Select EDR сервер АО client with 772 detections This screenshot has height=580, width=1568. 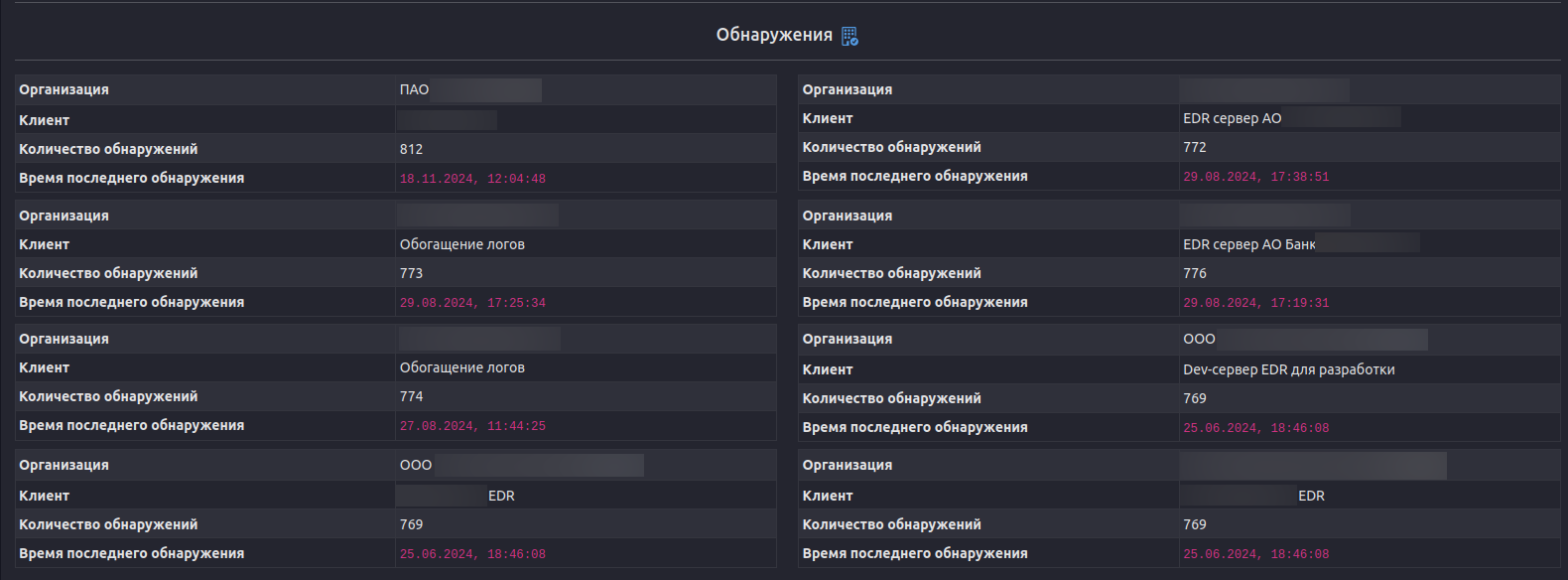click(1232, 118)
